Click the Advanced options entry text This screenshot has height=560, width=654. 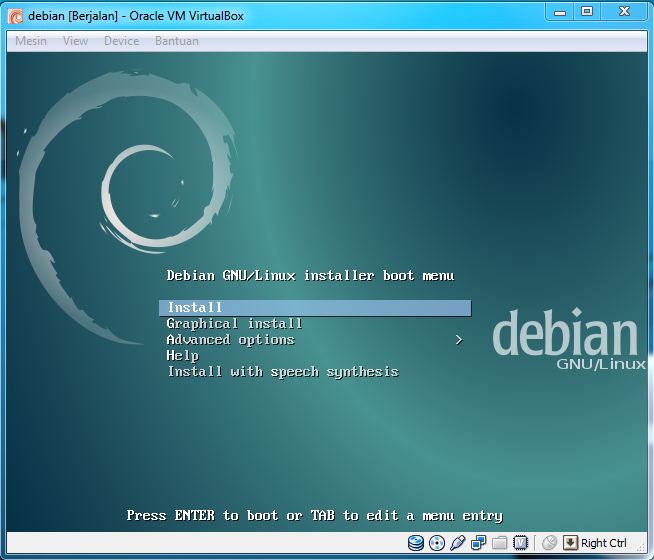pyautogui.click(x=231, y=340)
